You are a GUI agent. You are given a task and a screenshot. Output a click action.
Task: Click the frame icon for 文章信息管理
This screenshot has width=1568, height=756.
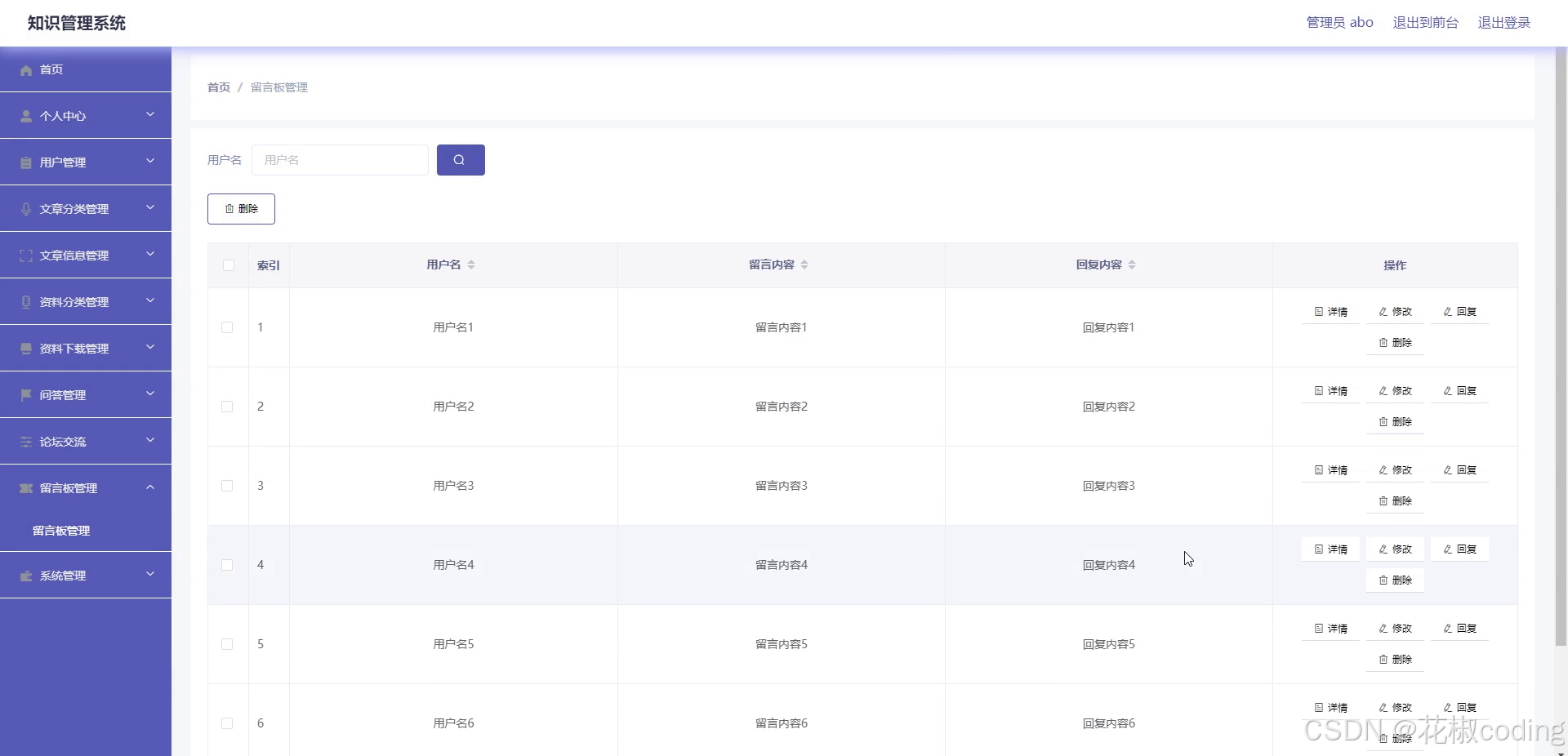[x=26, y=256]
